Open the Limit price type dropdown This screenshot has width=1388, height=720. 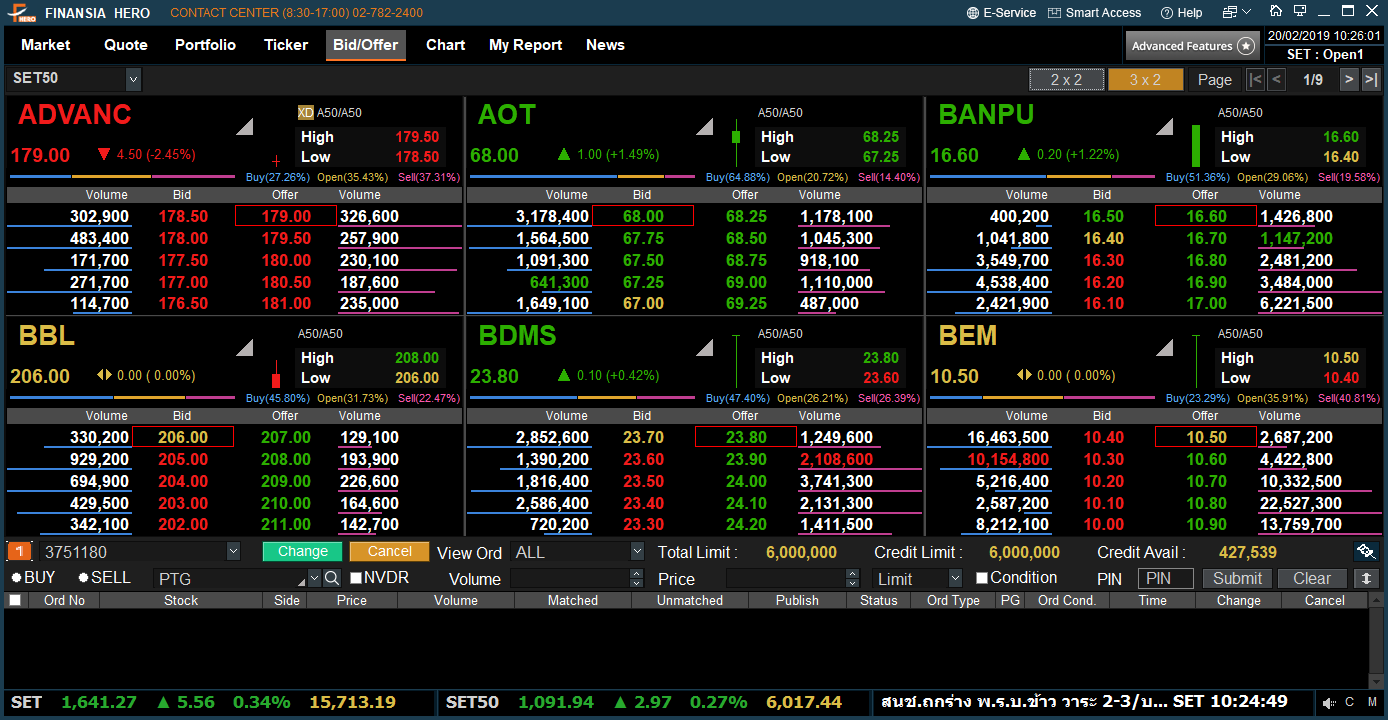coord(955,578)
